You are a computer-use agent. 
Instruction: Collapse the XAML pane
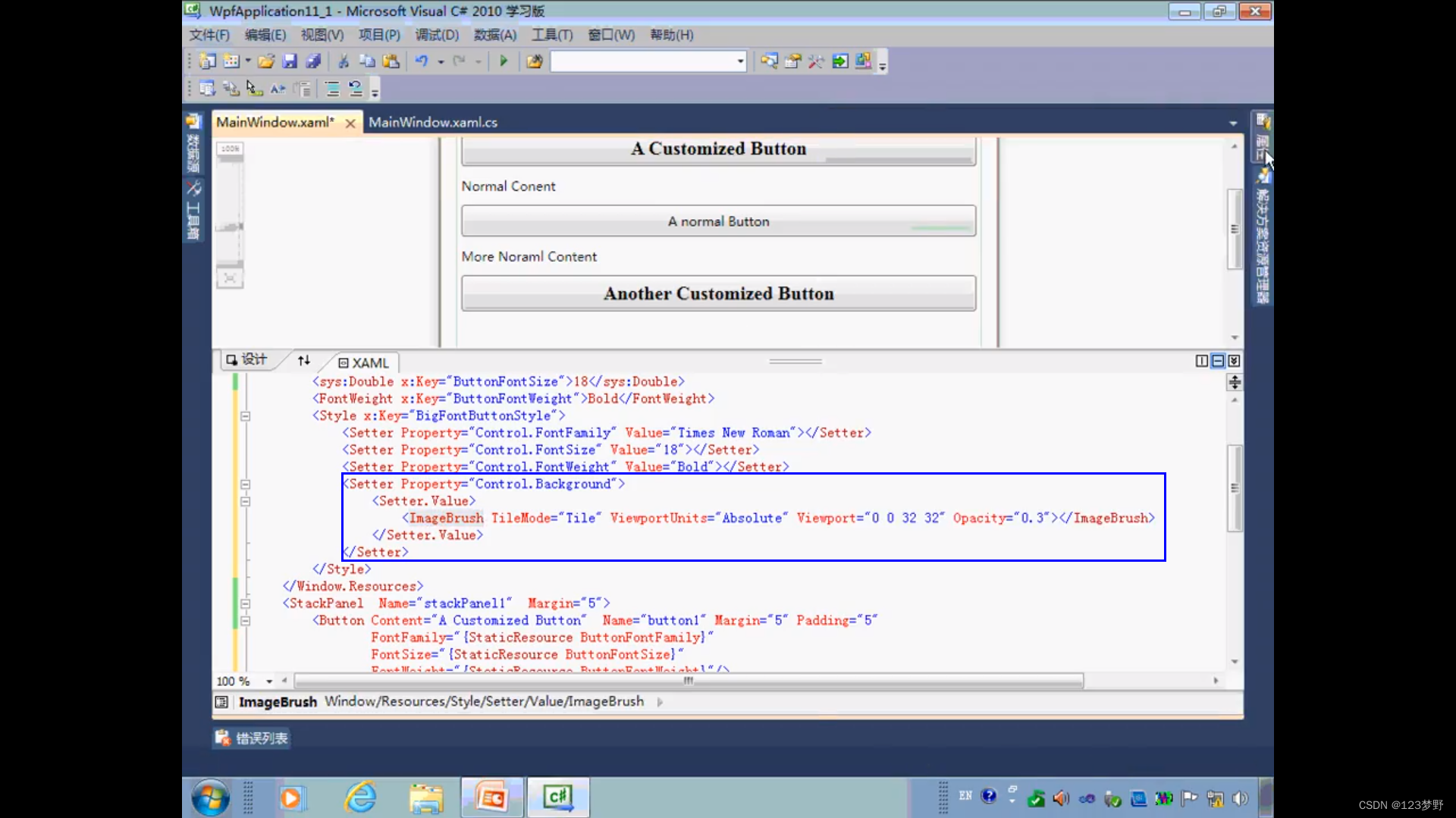click(1234, 361)
